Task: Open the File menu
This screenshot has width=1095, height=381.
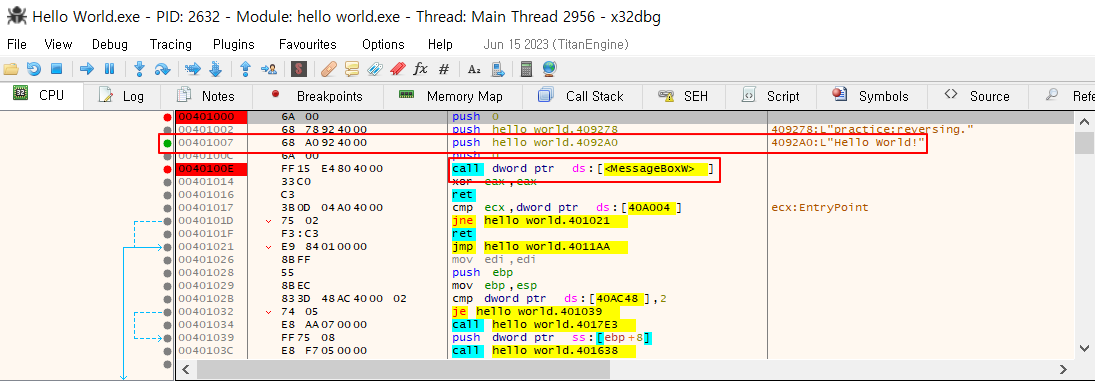Action: (17, 44)
